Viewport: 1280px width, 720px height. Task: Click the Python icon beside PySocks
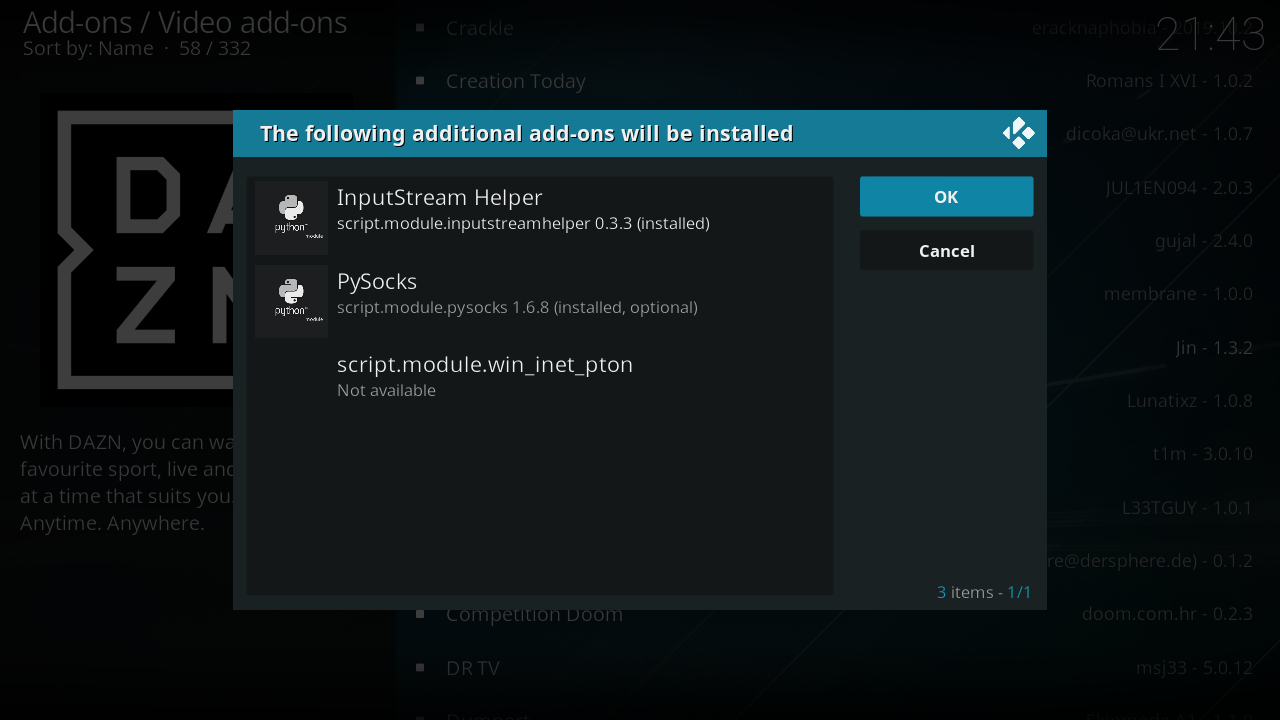click(x=291, y=301)
